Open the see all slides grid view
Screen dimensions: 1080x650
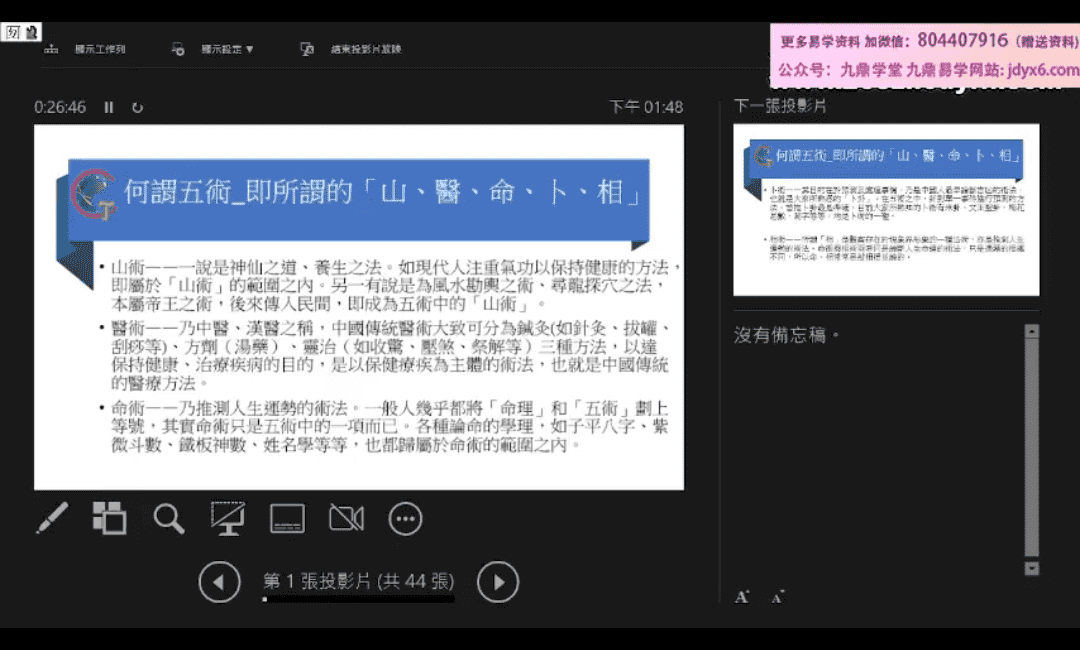[x=109, y=518]
